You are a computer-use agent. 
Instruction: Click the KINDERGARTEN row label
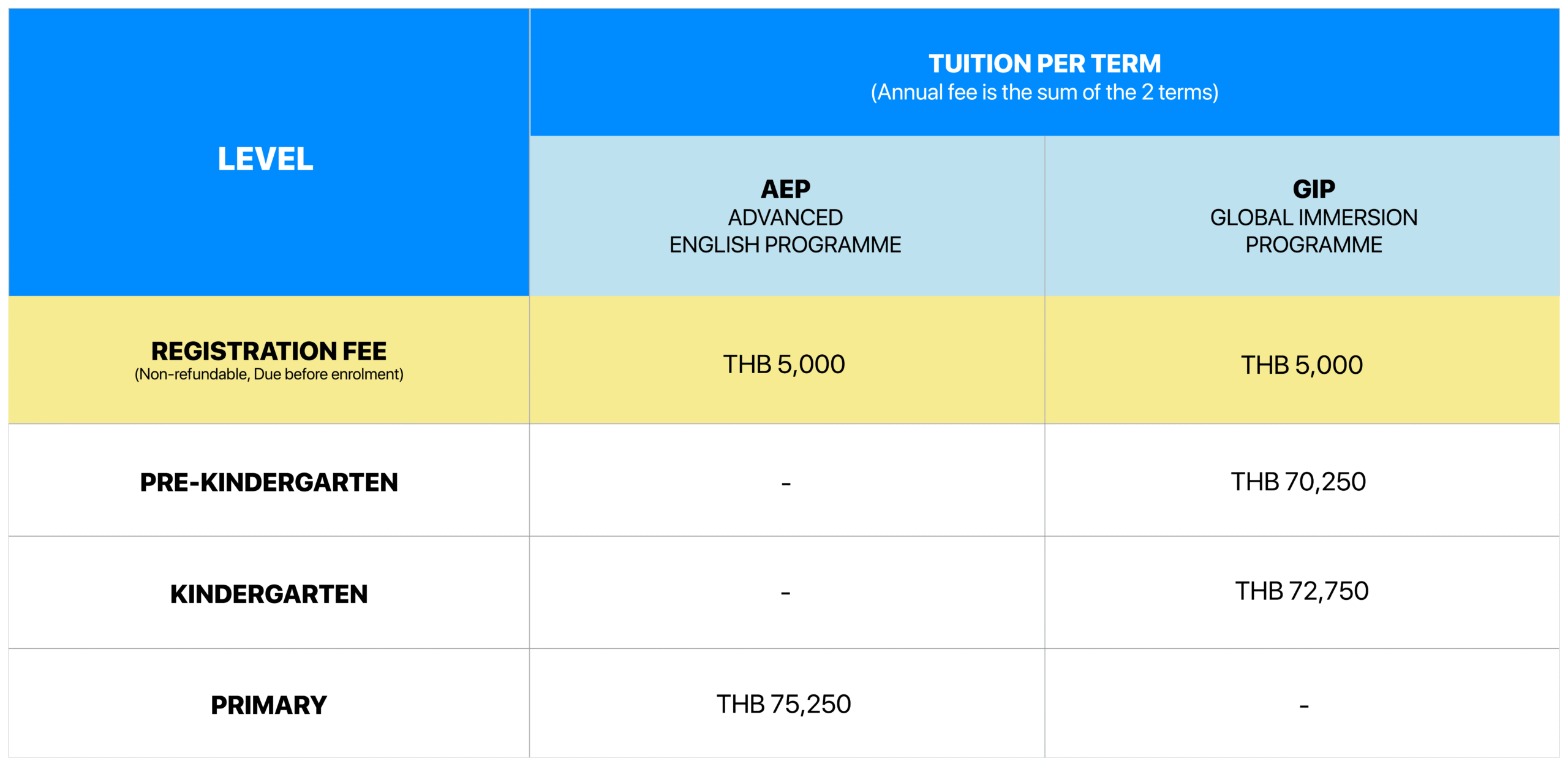pos(269,594)
